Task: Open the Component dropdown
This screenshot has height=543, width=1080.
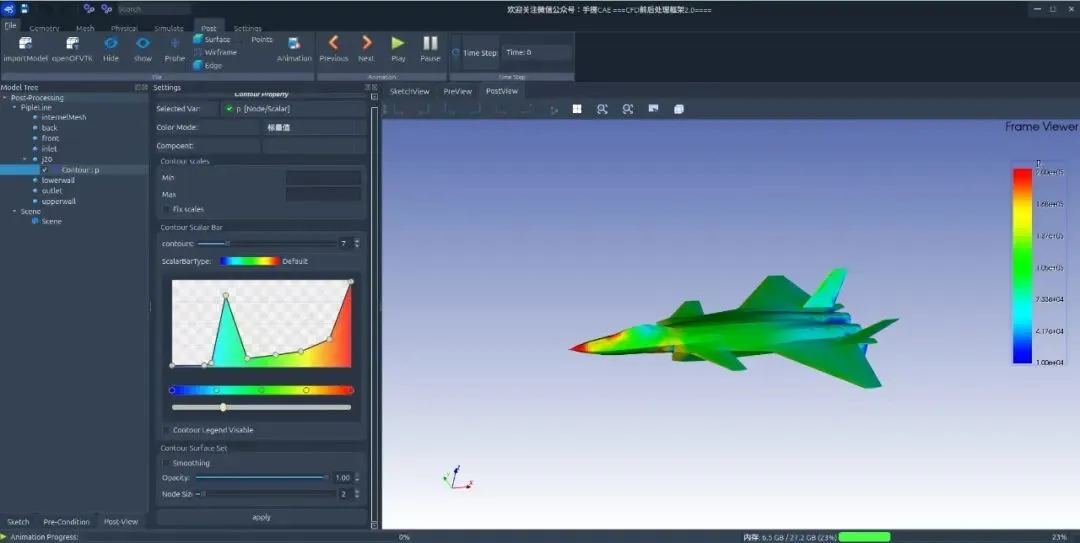Action: coord(314,146)
